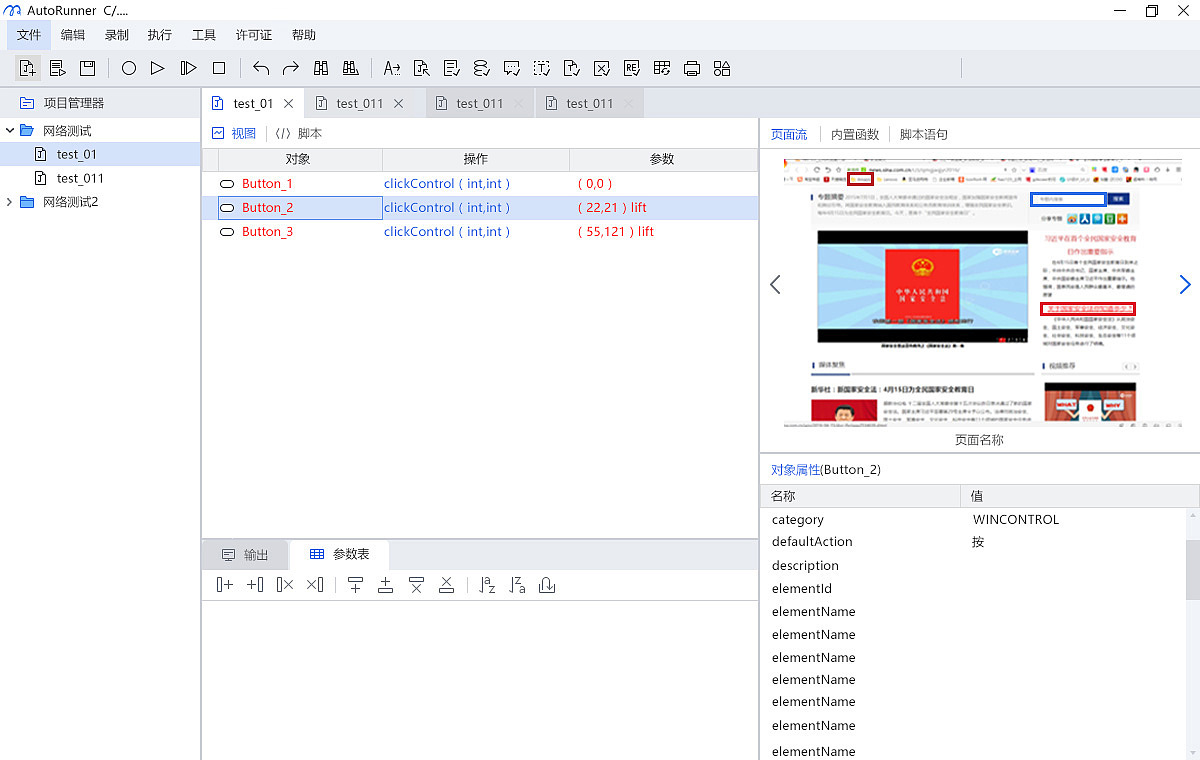Image resolution: width=1200 pixels, height=760 pixels.
Task: Open the 许可证 menu
Action: (254, 35)
